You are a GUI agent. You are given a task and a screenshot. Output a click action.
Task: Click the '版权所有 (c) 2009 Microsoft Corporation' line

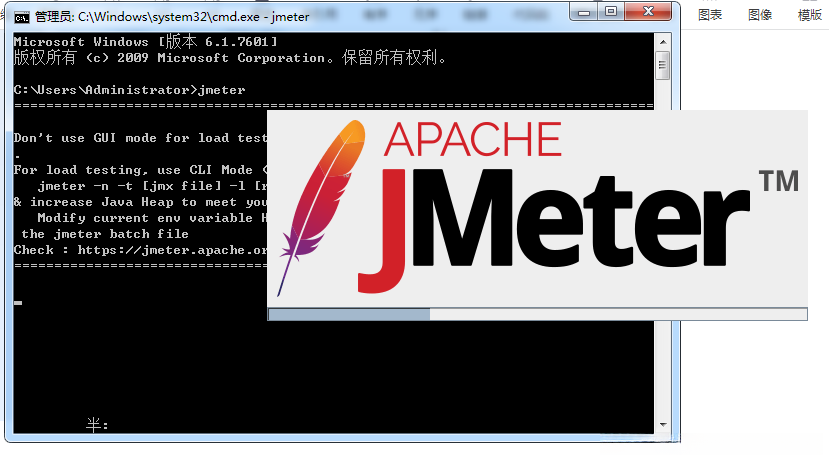(230, 58)
